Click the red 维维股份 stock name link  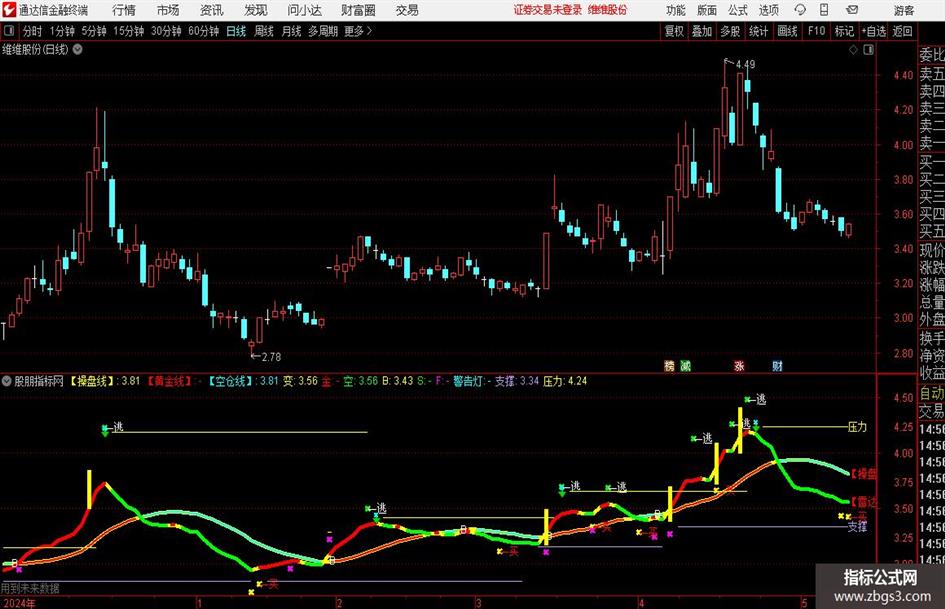pyautogui.click(x=608, y=10)
